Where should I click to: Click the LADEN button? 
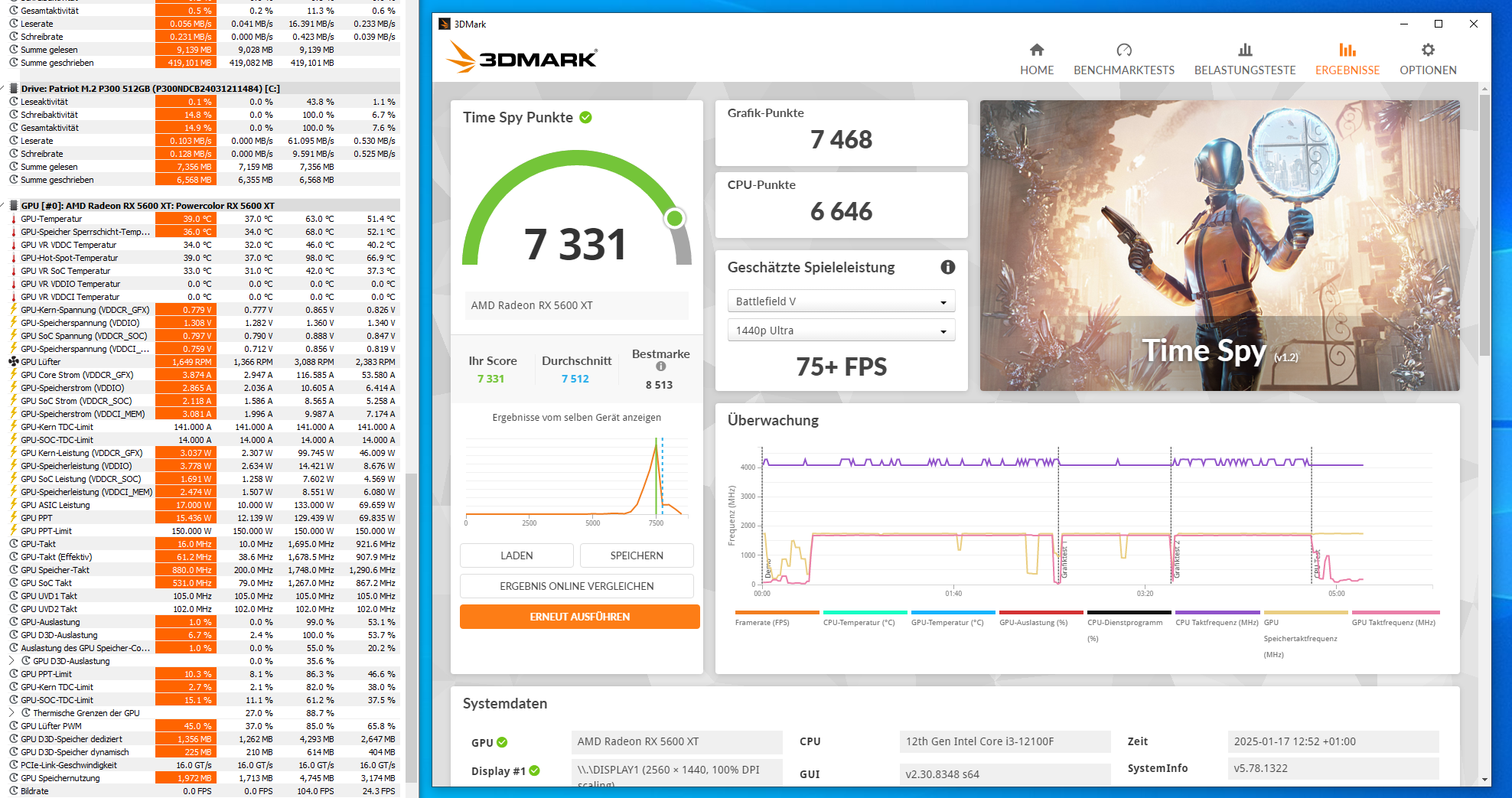(x=516, y=555)
